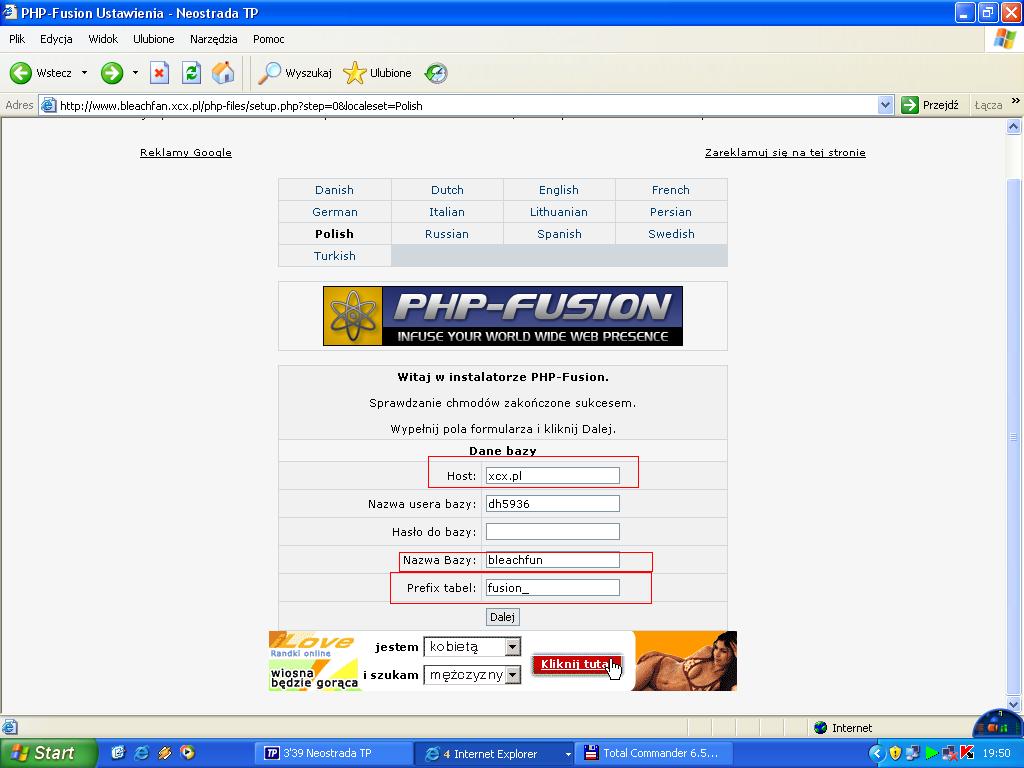Click third quick launch icon
This screenshot has height=768, width=1024.
click(164, 753)
